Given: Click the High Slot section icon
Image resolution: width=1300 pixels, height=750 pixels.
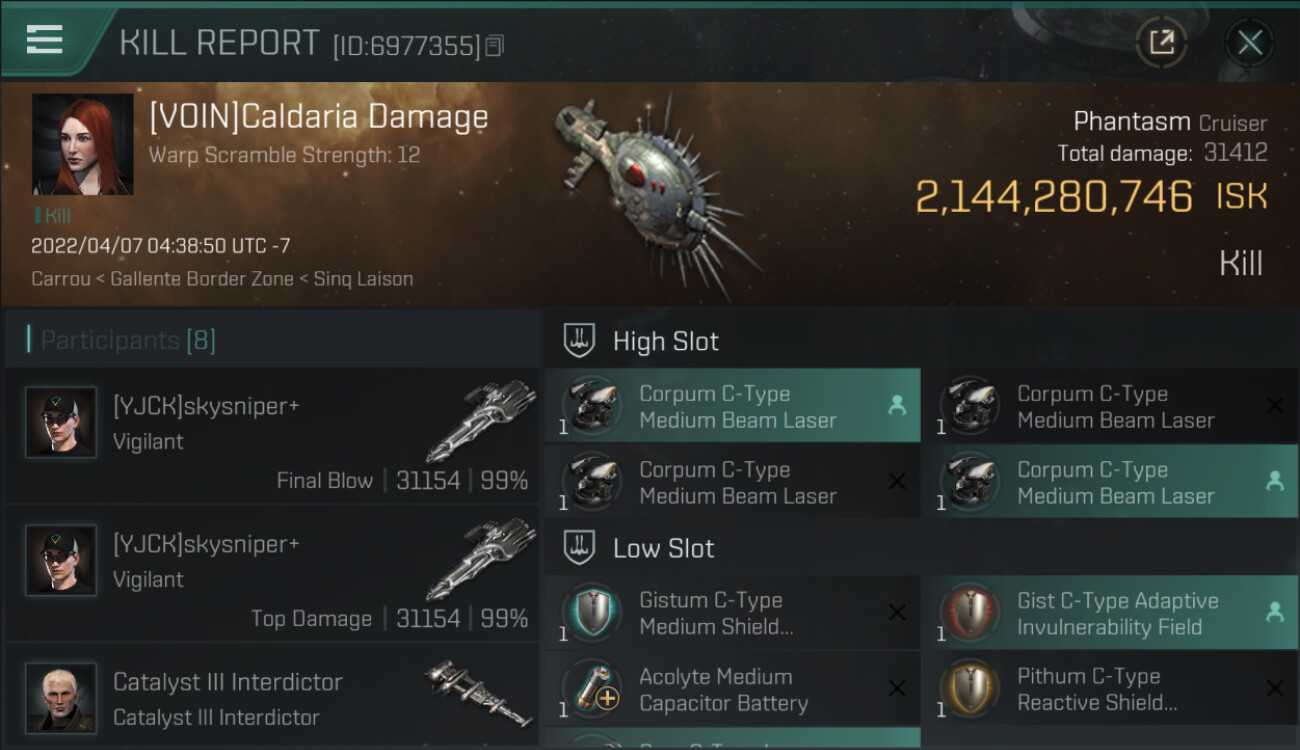Looking at the screenshot, I should tap(580, 341).
